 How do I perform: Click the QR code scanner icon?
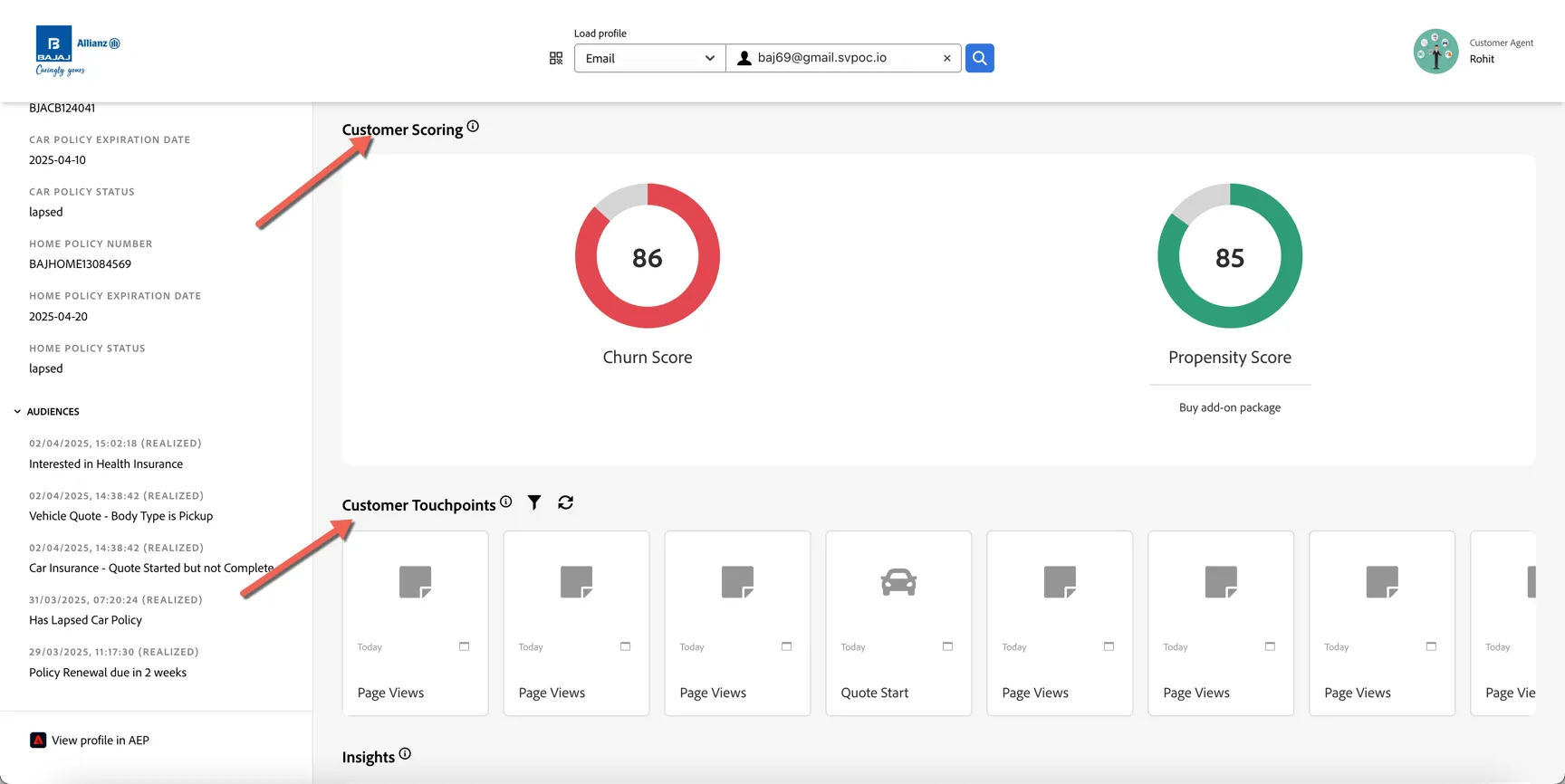556,58
